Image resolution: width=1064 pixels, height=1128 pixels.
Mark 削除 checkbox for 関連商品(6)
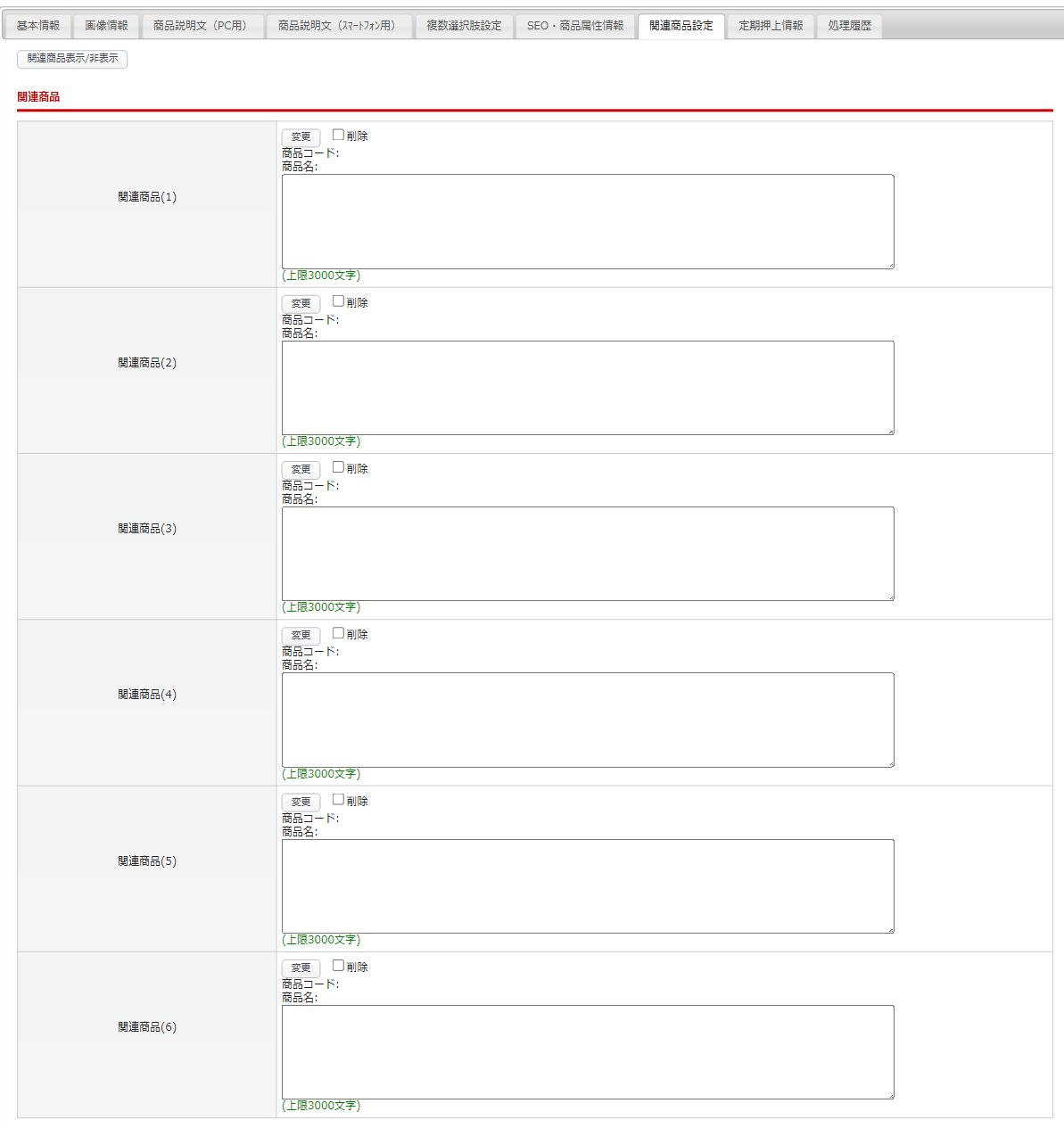[x=338, y=966]
